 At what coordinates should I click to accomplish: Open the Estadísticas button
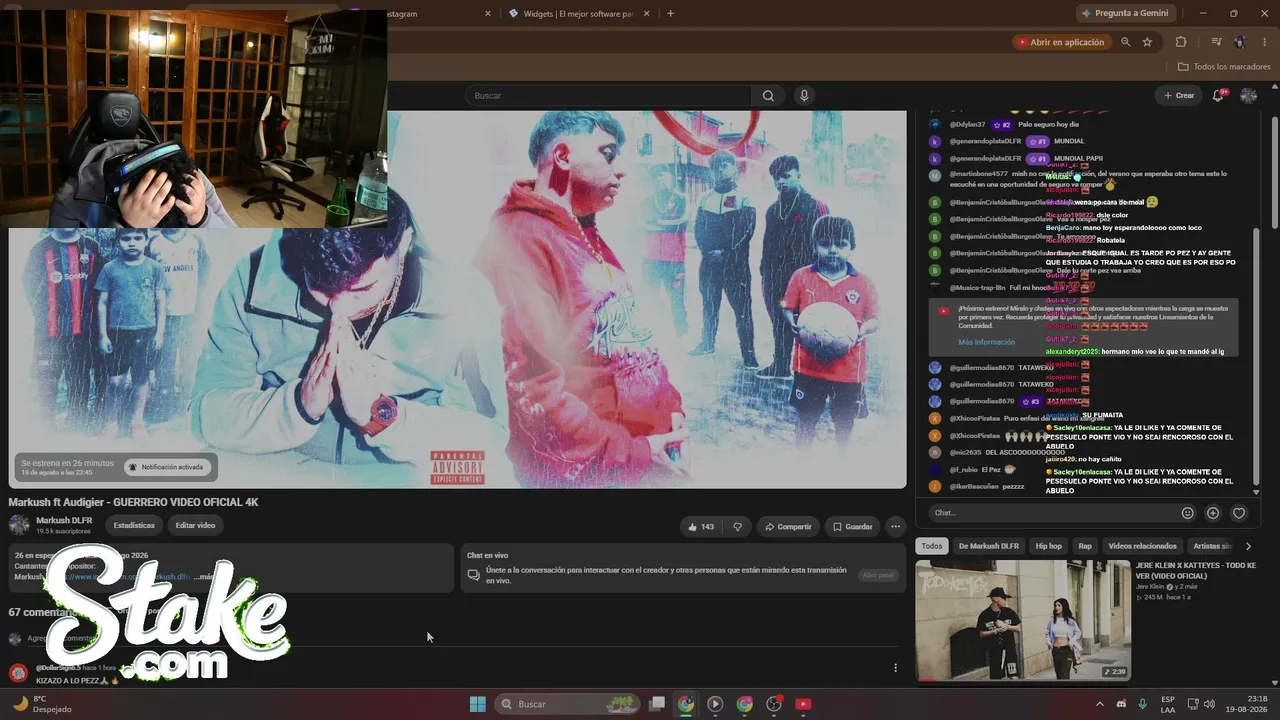pyautogui.click(x=134, y=525)
